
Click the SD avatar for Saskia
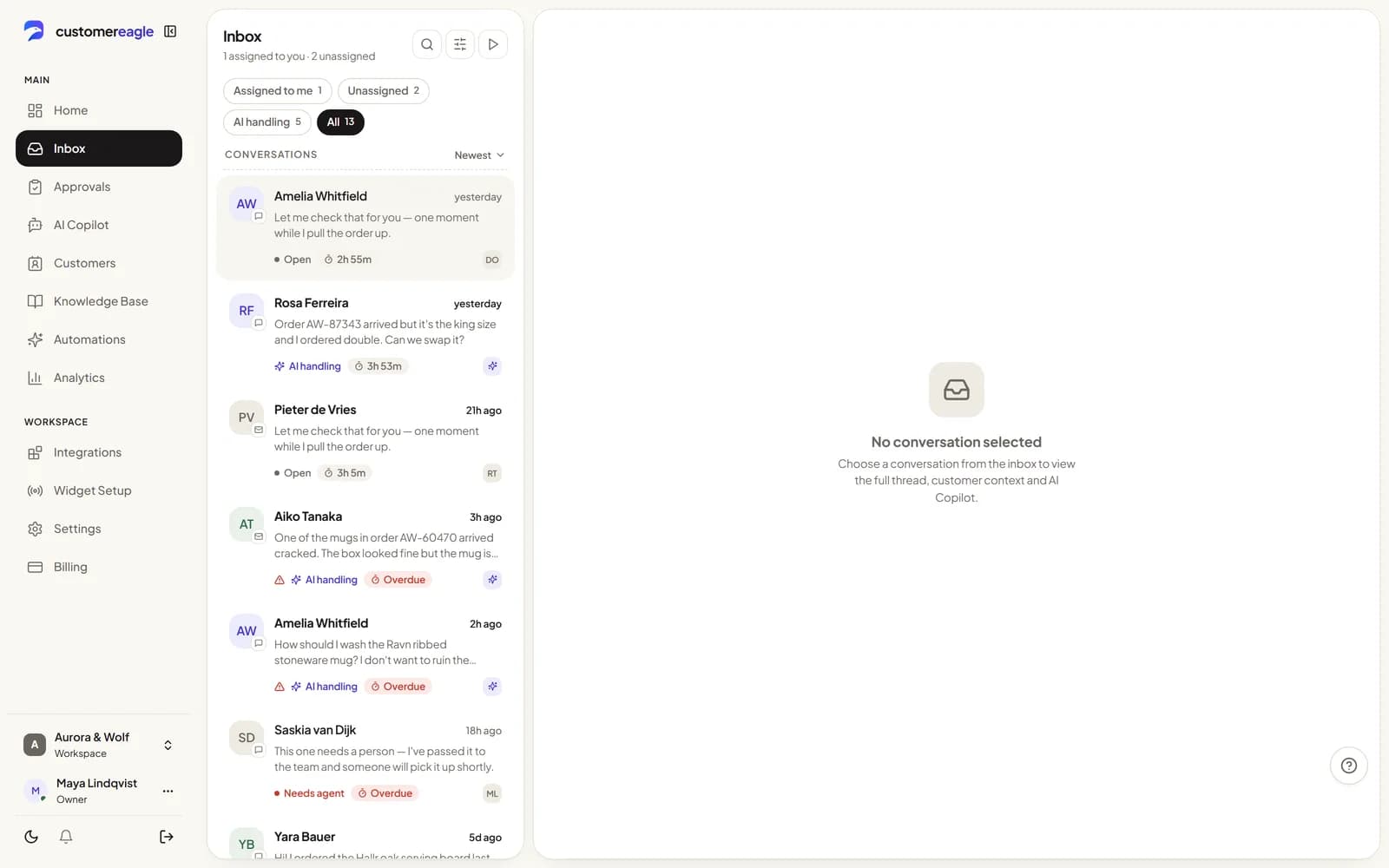(x=247, y=738)
